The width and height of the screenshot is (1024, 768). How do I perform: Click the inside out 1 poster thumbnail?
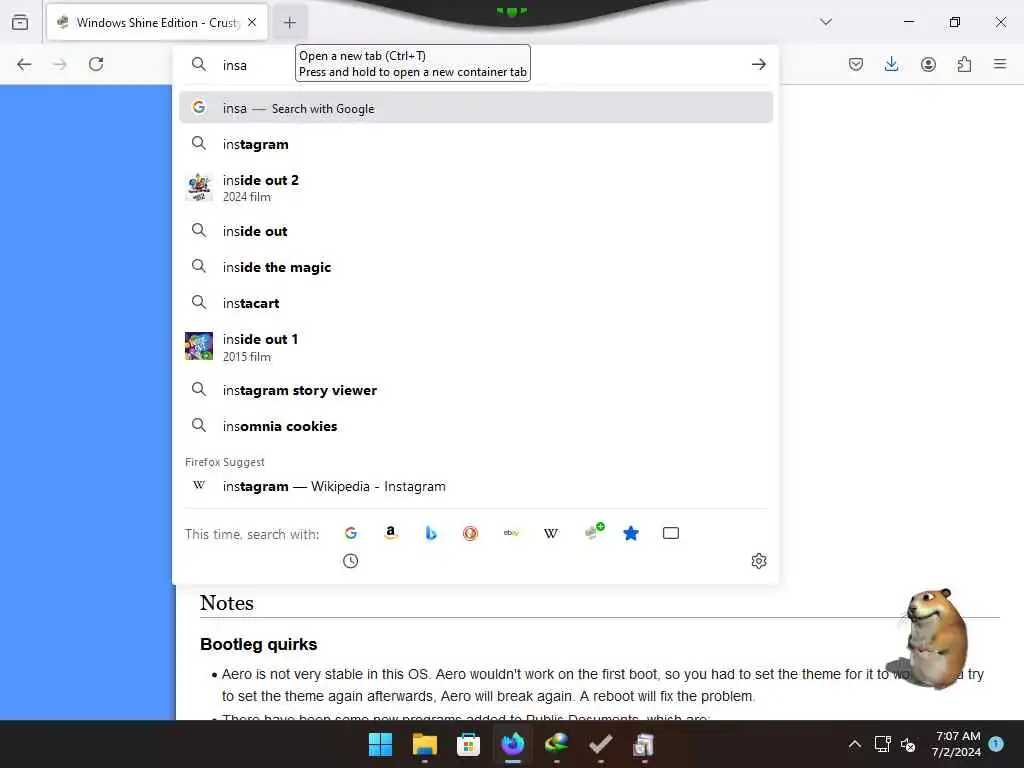(x=199, y=346)
